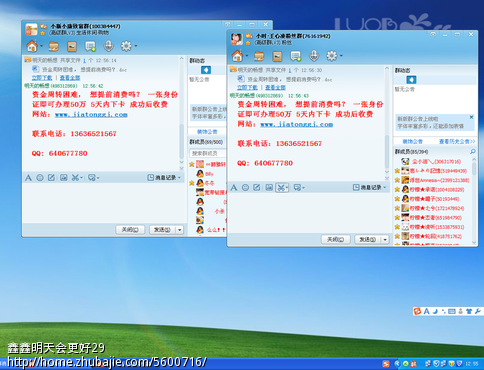Open send options arrow beside 发送 in left window
This screenshot has height=370, width=484.
pyautogui.click(x=180, y=230)
